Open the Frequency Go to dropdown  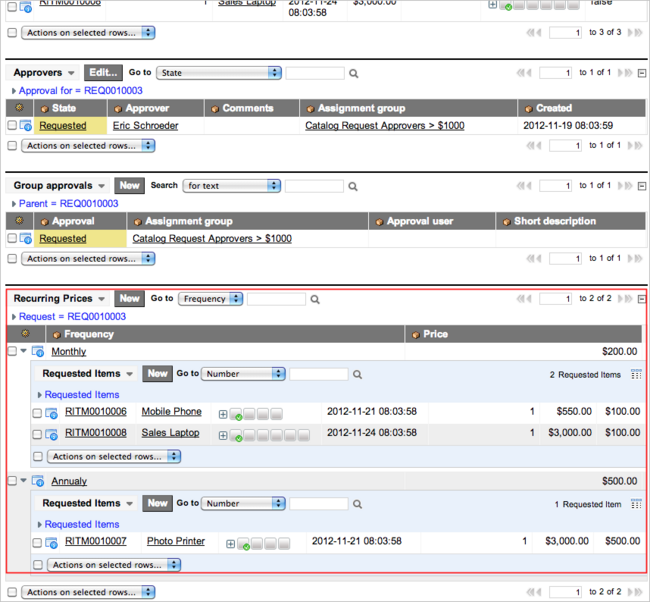pos(211,299)
